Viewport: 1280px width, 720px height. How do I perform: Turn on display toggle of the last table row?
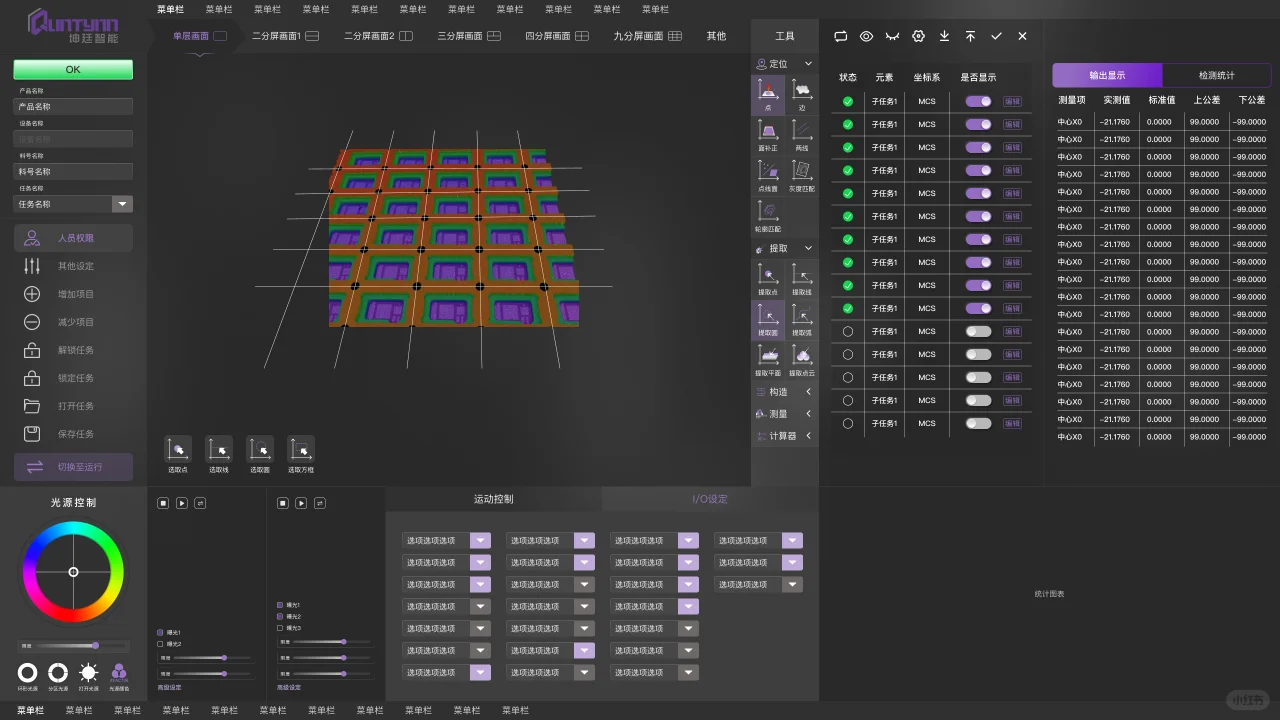point(978,423)
